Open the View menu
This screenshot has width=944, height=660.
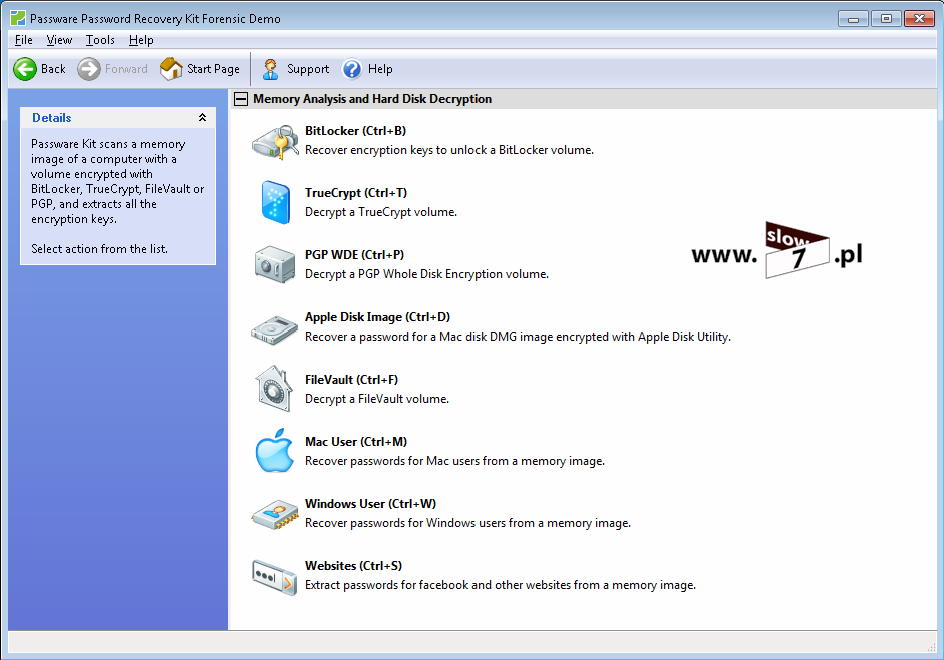[x=59, y=40]
